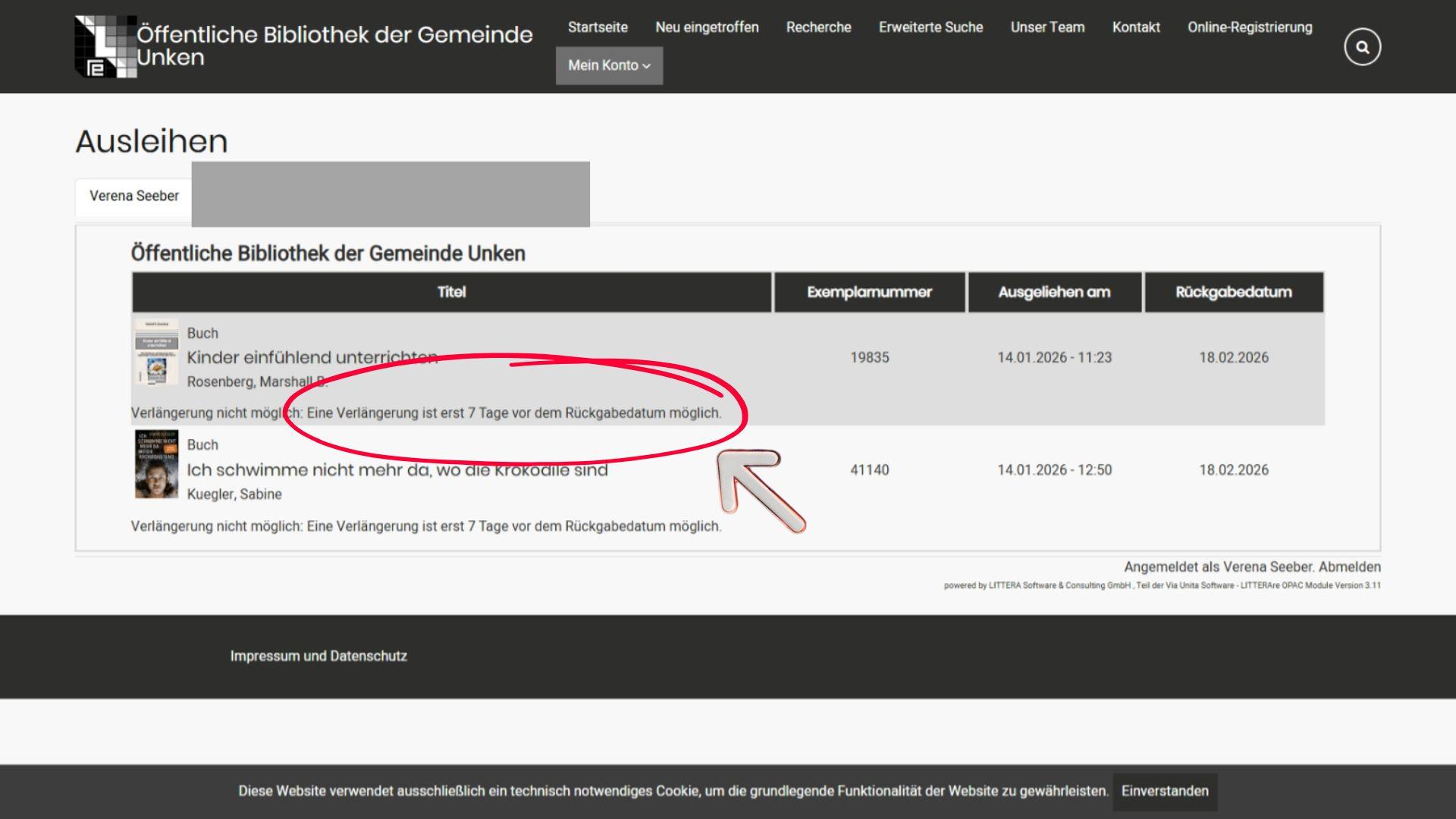Viewport: 1456px width, 819px height.
Task: Click the Kinder einfühlend unterrichten cover thumbnail
Action: pyautogui.click(x=156, y=353)
